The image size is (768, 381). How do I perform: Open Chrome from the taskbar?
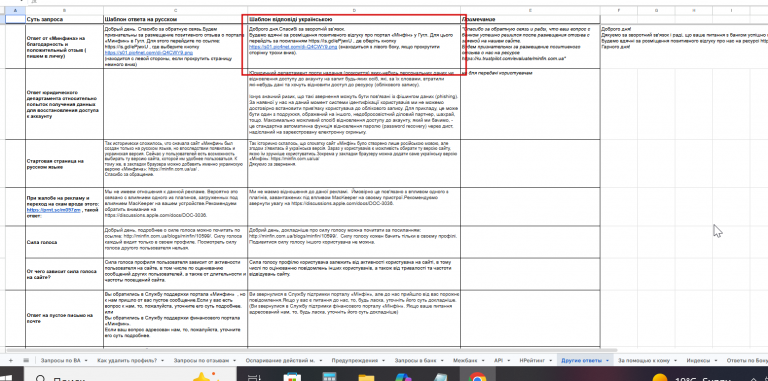(x=477, y=378)
